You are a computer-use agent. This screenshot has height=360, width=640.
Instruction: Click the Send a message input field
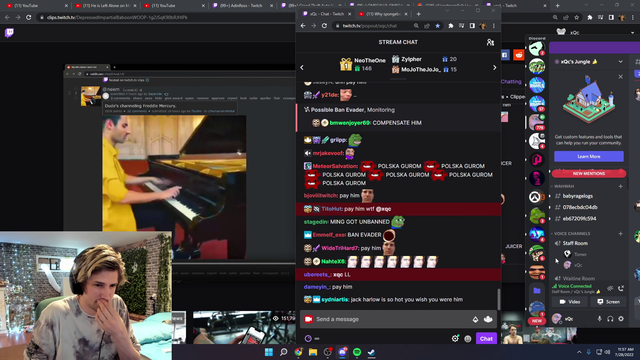tap(398, 319)
